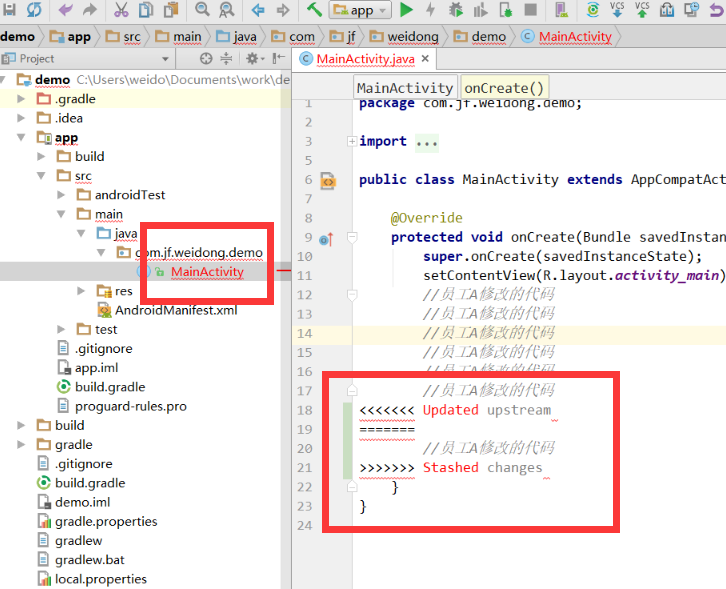Navigate back with the left arrow icon
Screen dimensions: 726x589
(x=258, y=10)
